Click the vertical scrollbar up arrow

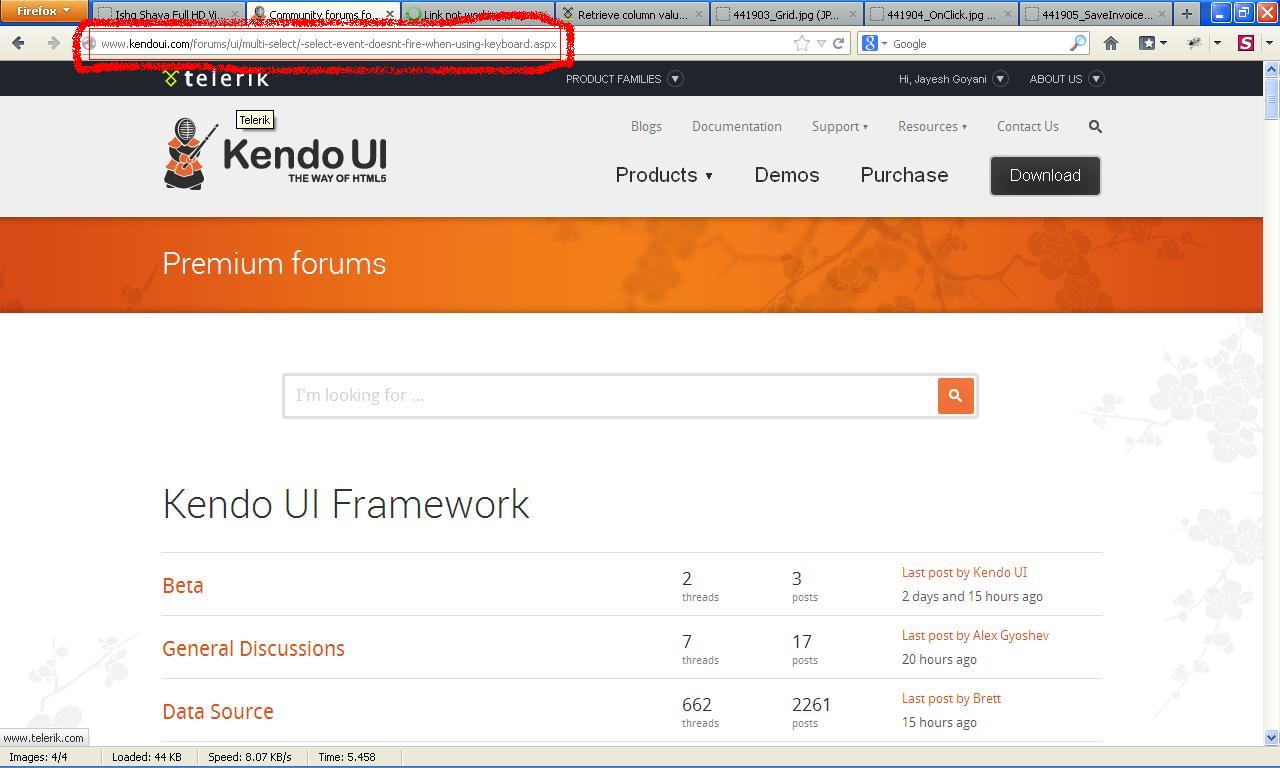click(1271, 69)
